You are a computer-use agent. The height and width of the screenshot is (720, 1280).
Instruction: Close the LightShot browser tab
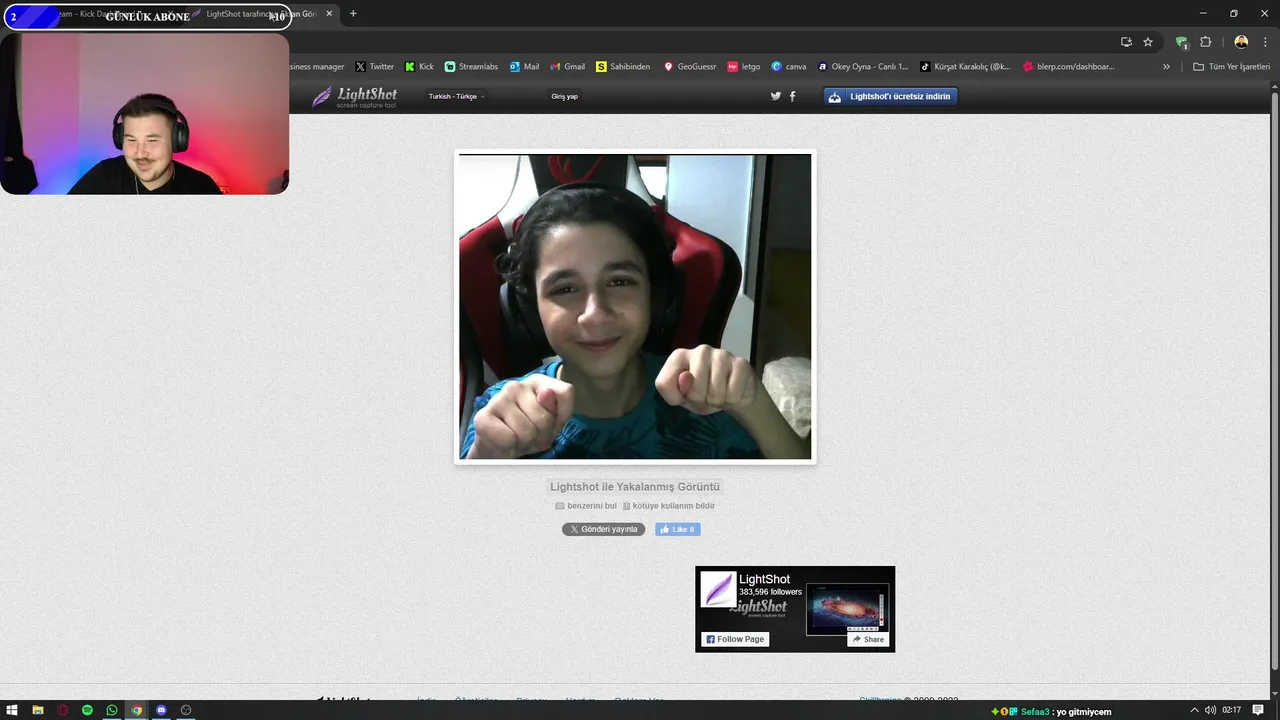click(329, 14)
